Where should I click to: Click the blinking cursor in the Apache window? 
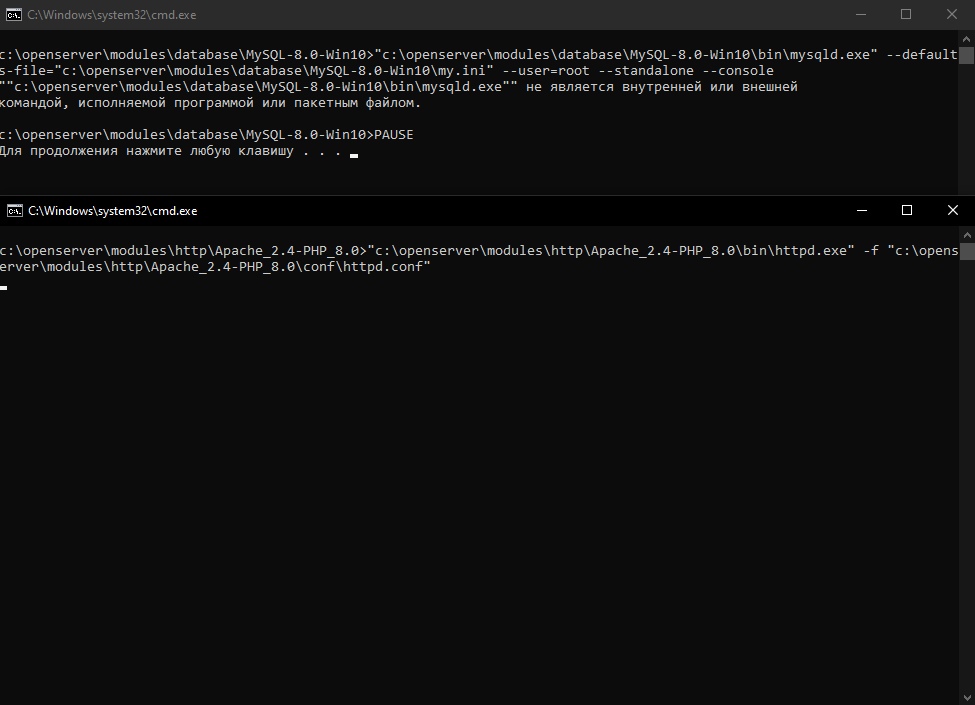coord(4,287)
